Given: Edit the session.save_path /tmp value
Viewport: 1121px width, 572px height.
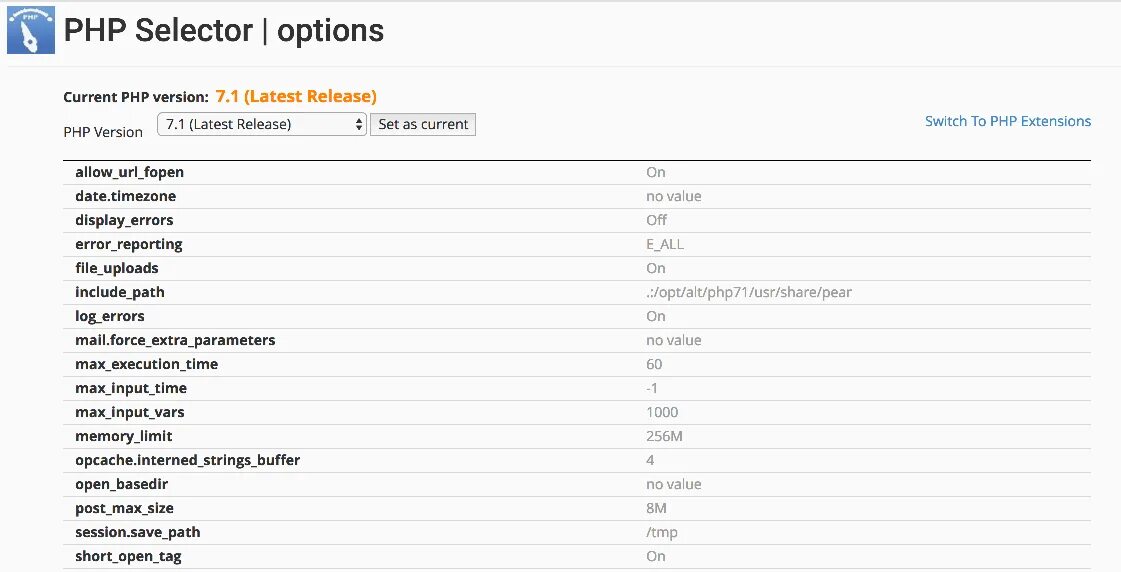Looking at the screenshot, I should [662, 532].
